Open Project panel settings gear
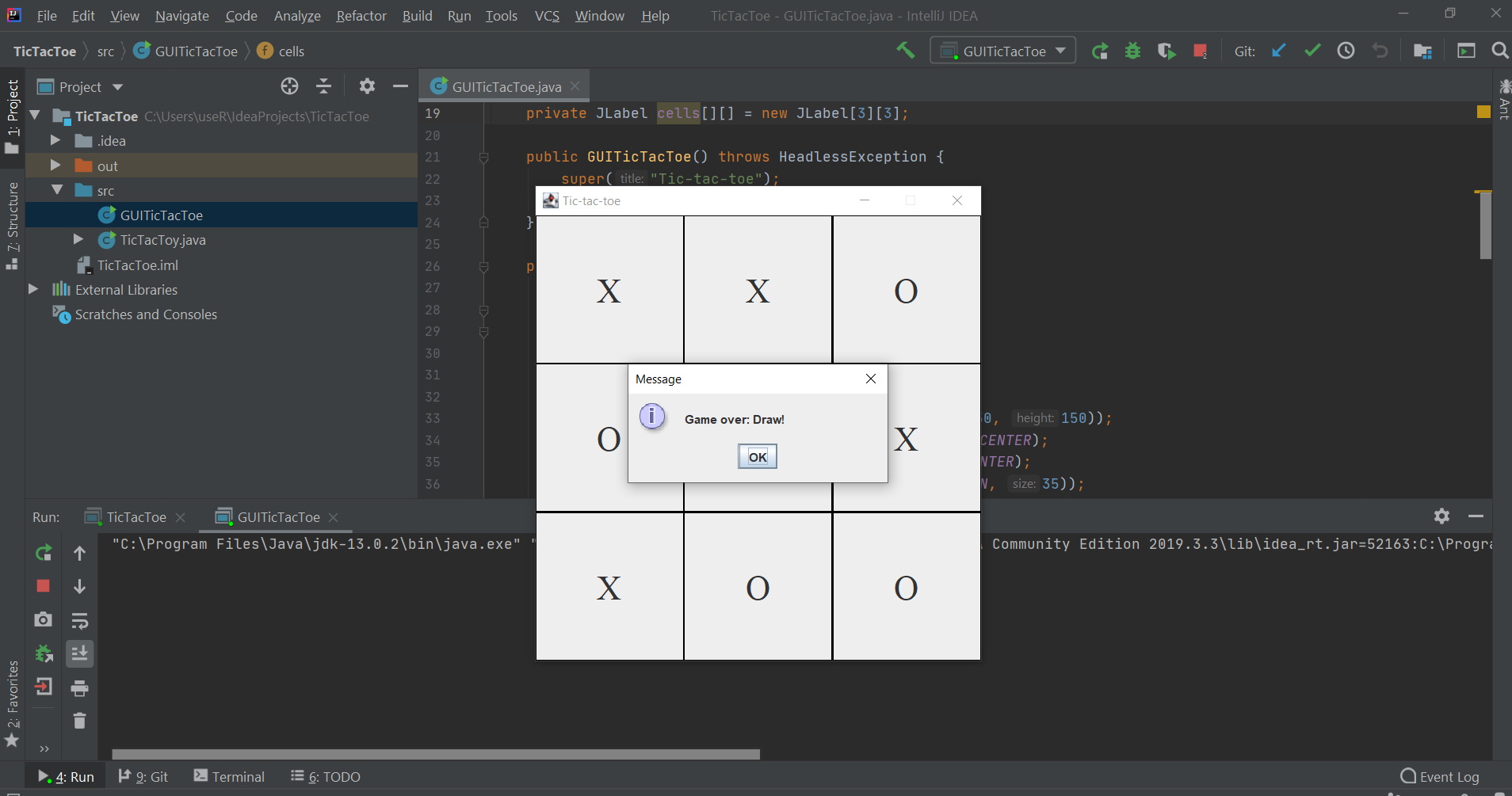This screenshot has width=1512, height=796. pos(367,86)
